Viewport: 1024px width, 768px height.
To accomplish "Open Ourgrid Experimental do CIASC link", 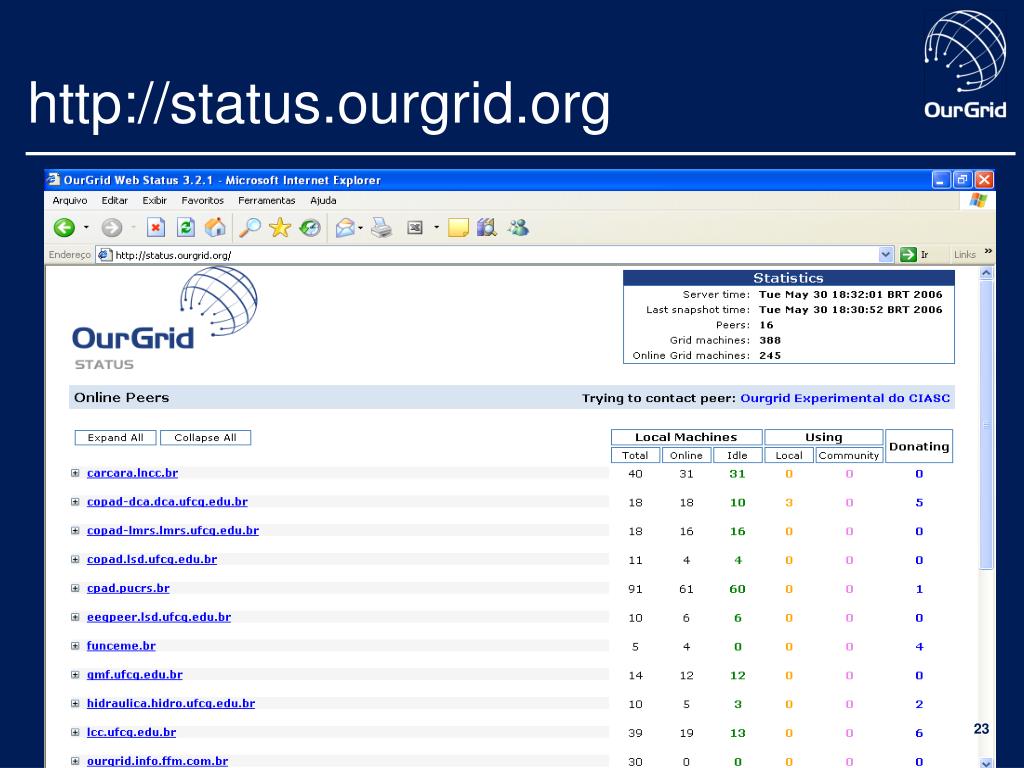I will [x=845, y=398].
